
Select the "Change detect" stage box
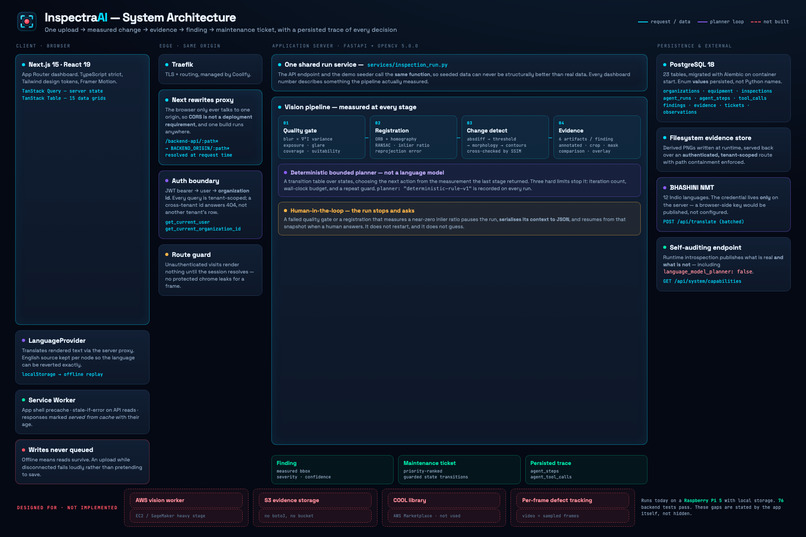(505, 137)
